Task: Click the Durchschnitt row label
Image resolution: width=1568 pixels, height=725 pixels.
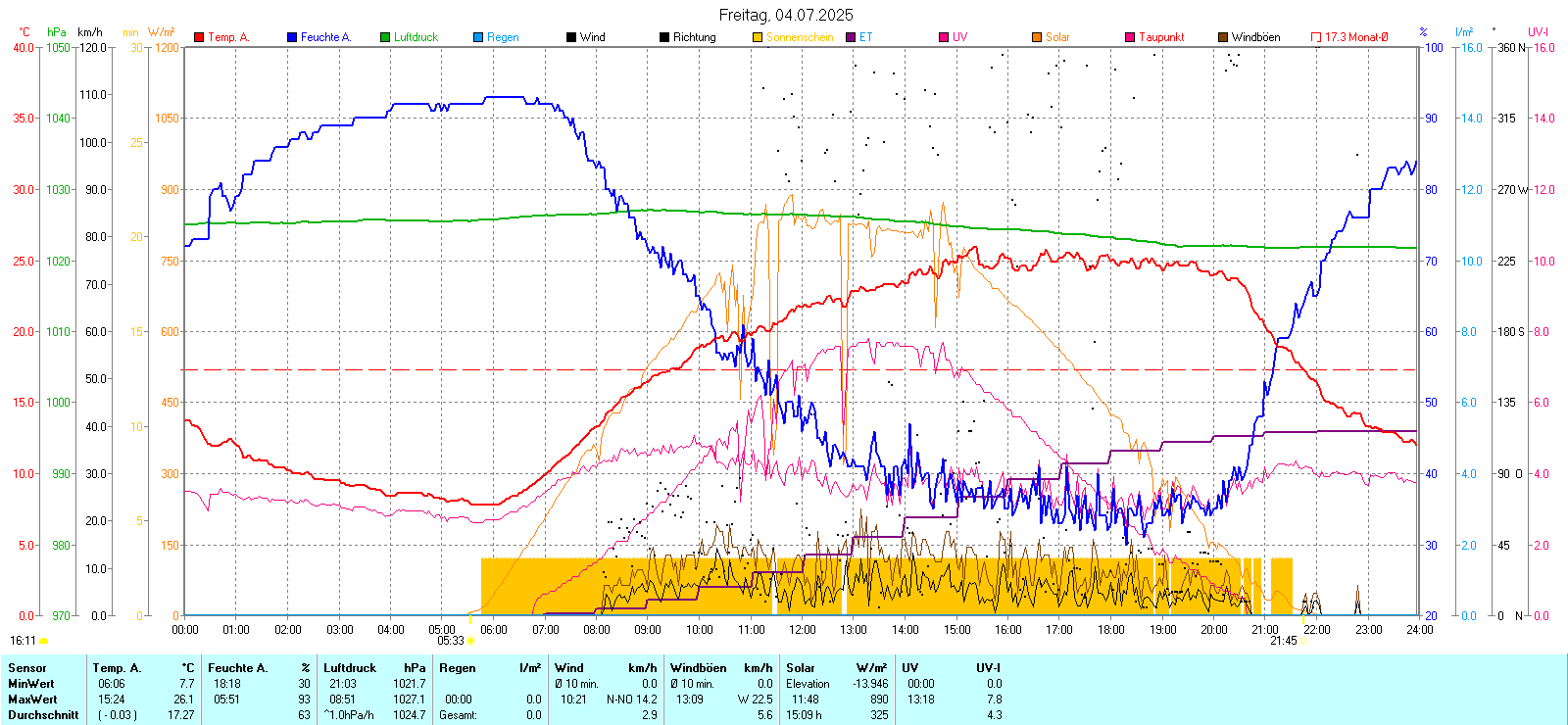Action: coord(43,715)
